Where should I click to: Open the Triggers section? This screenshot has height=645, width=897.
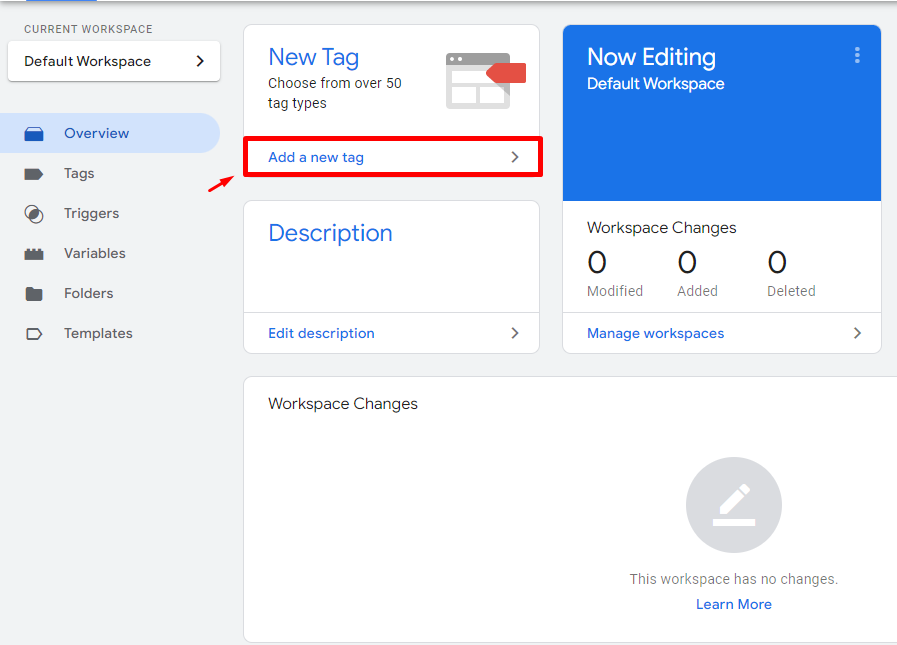(92, 213)
